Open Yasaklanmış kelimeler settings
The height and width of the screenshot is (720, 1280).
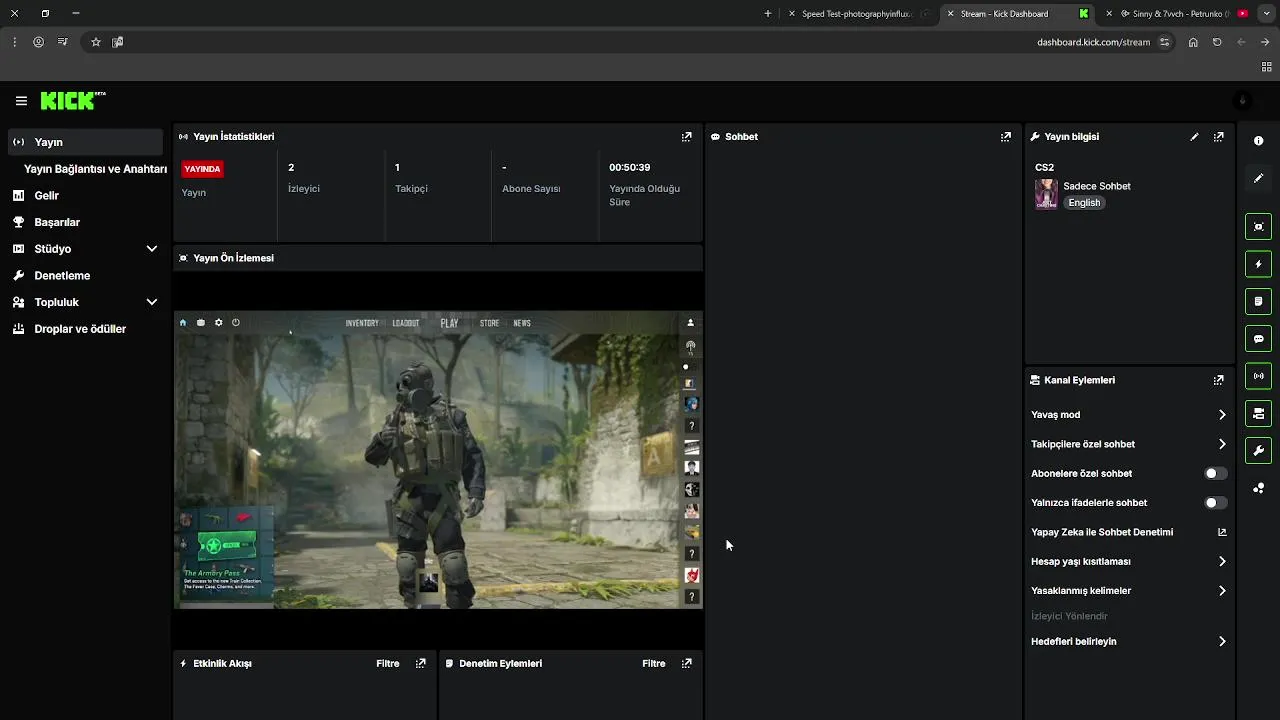click(x=1129, y=591)
